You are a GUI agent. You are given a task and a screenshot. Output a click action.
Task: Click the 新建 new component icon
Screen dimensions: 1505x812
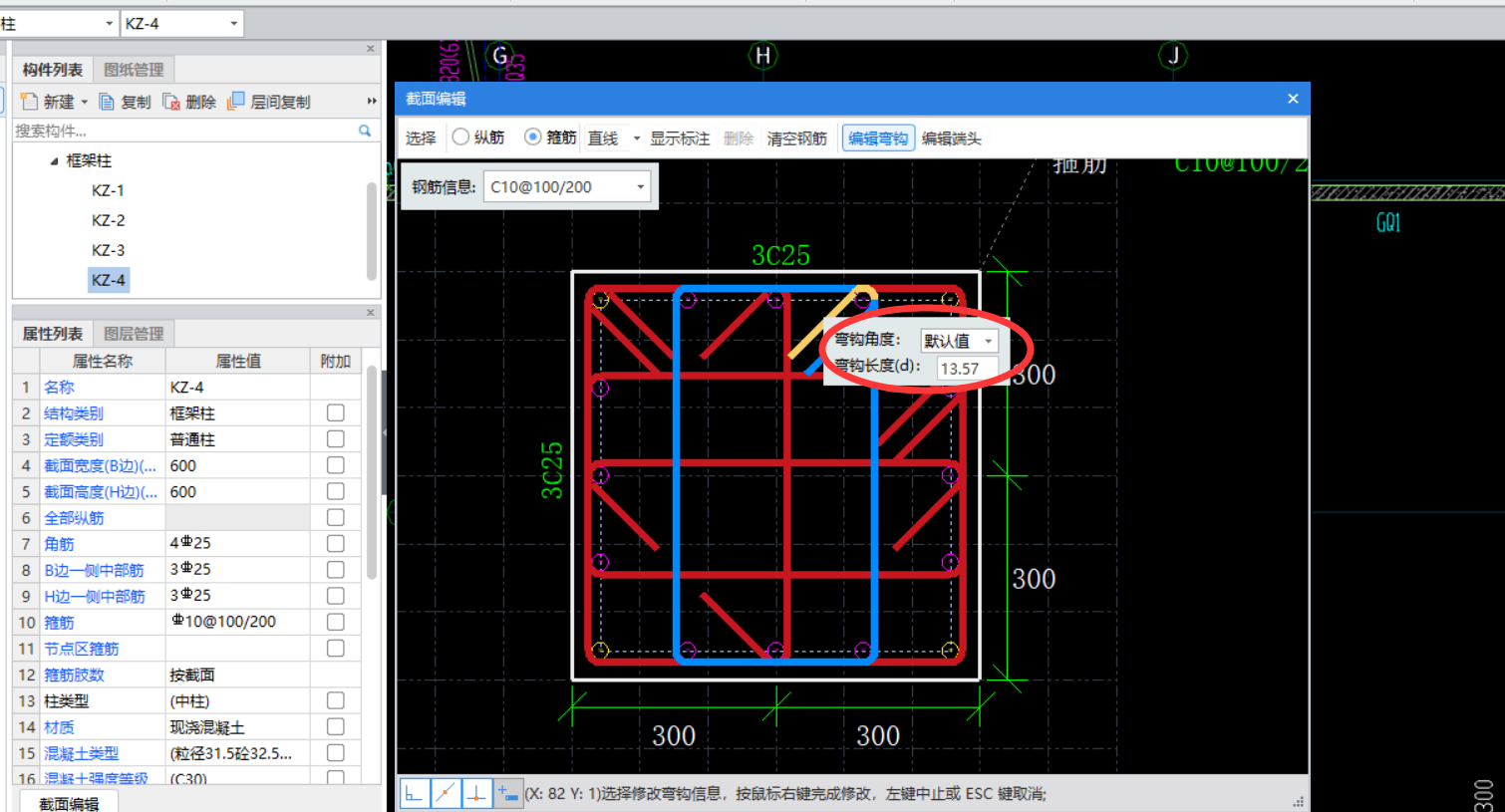click(x=29, y=102)
